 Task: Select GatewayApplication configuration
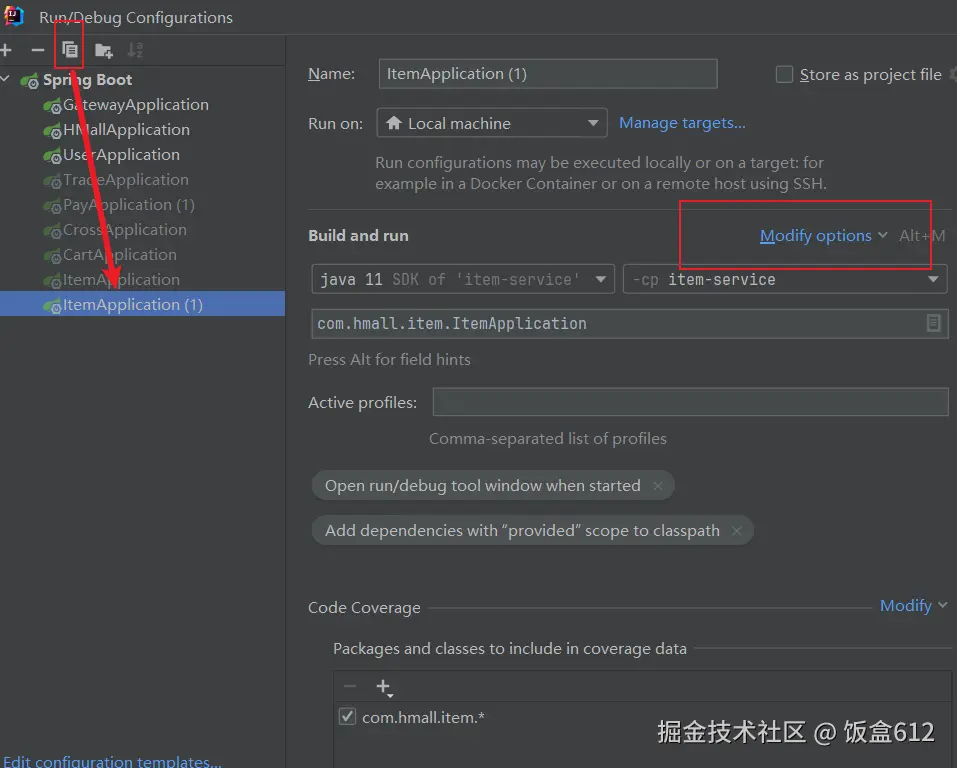pyautogui.click(x=135, y=105)
